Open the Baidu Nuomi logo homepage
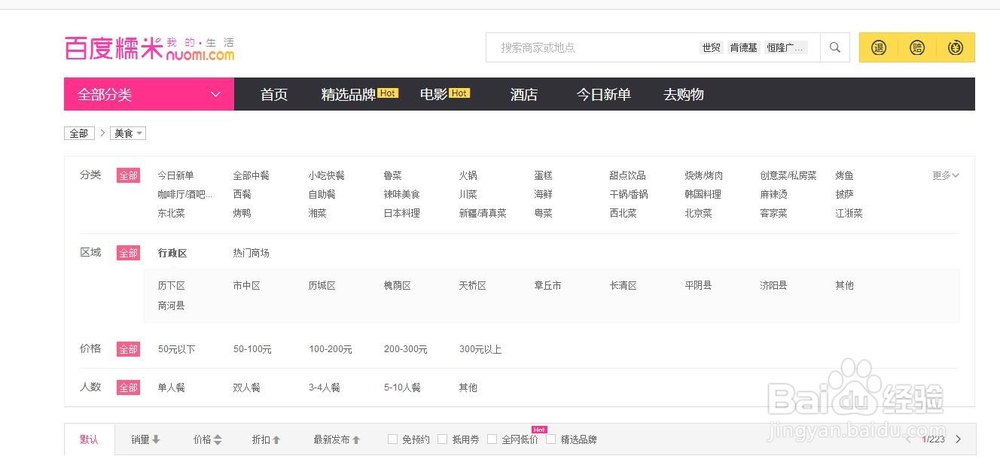The width and height of the screenshot is (1000, 465). [x=149, y=48]
